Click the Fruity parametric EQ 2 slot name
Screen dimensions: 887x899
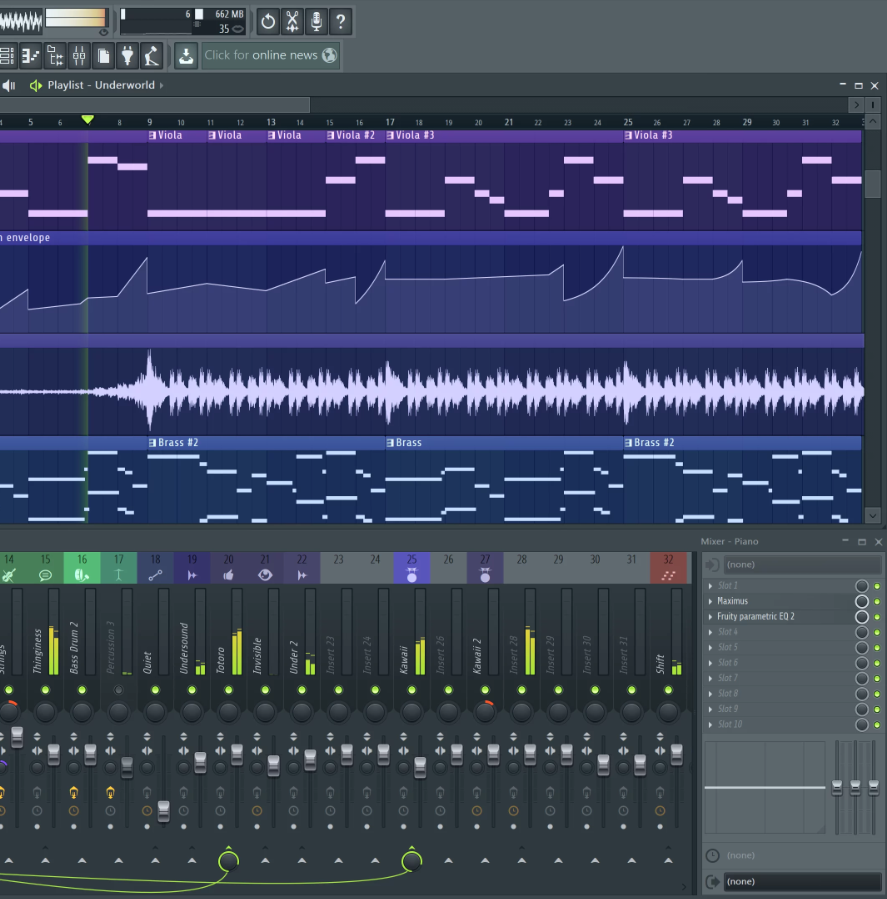click(x=756, y=617)
